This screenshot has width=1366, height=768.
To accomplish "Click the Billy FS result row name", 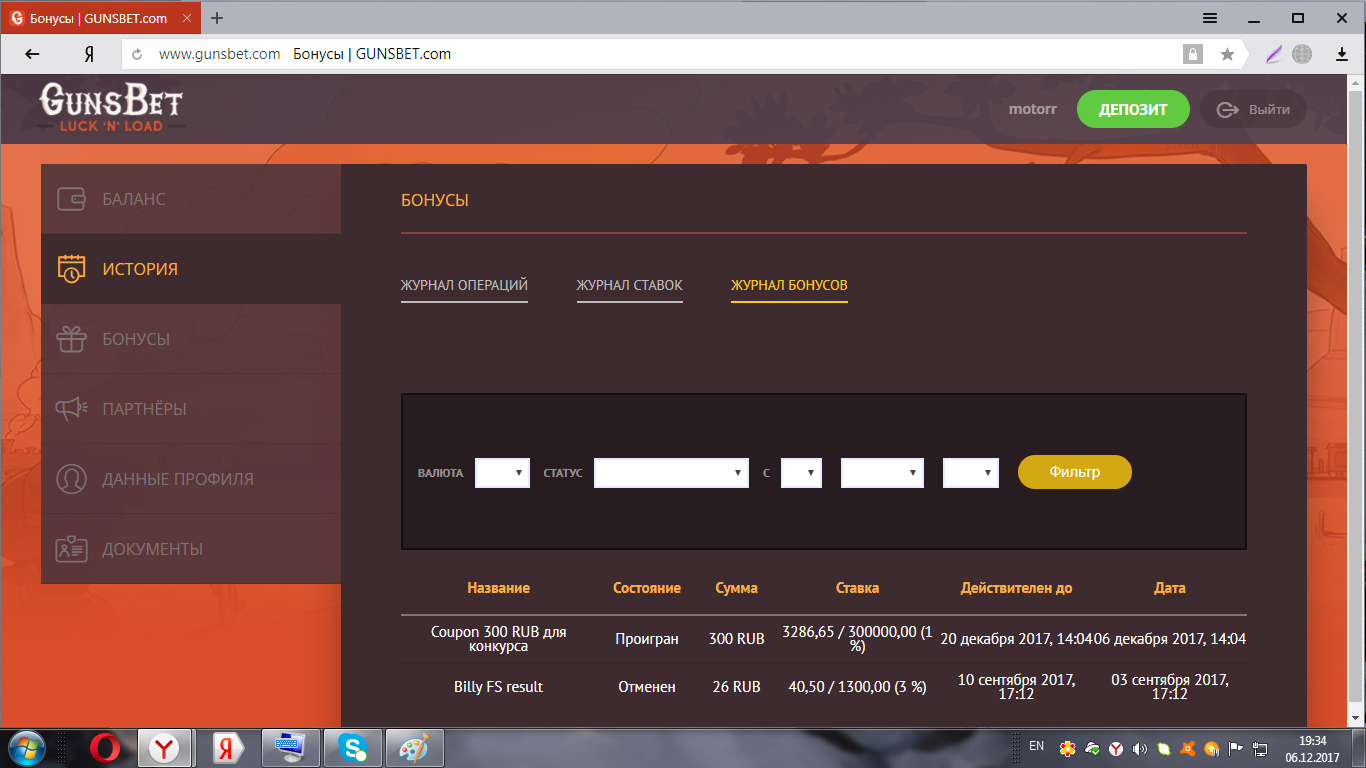I will [x=498, y=687].
